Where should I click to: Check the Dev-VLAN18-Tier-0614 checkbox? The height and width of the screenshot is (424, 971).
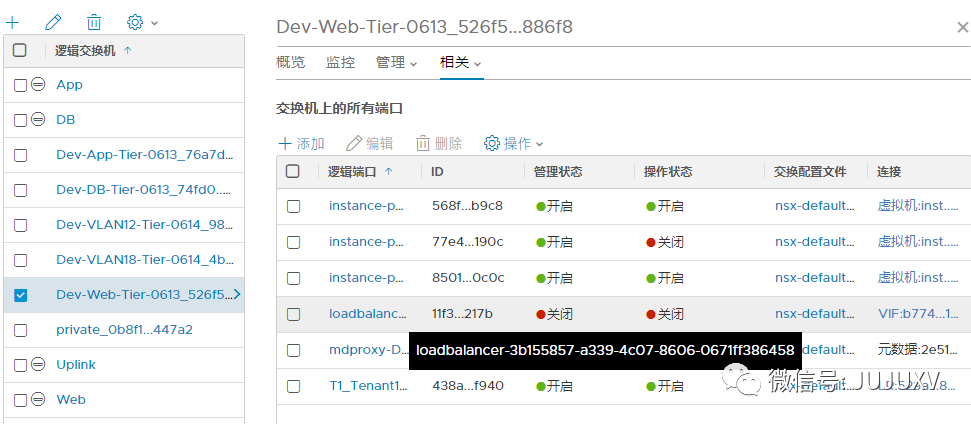click(x=20, y=260)
